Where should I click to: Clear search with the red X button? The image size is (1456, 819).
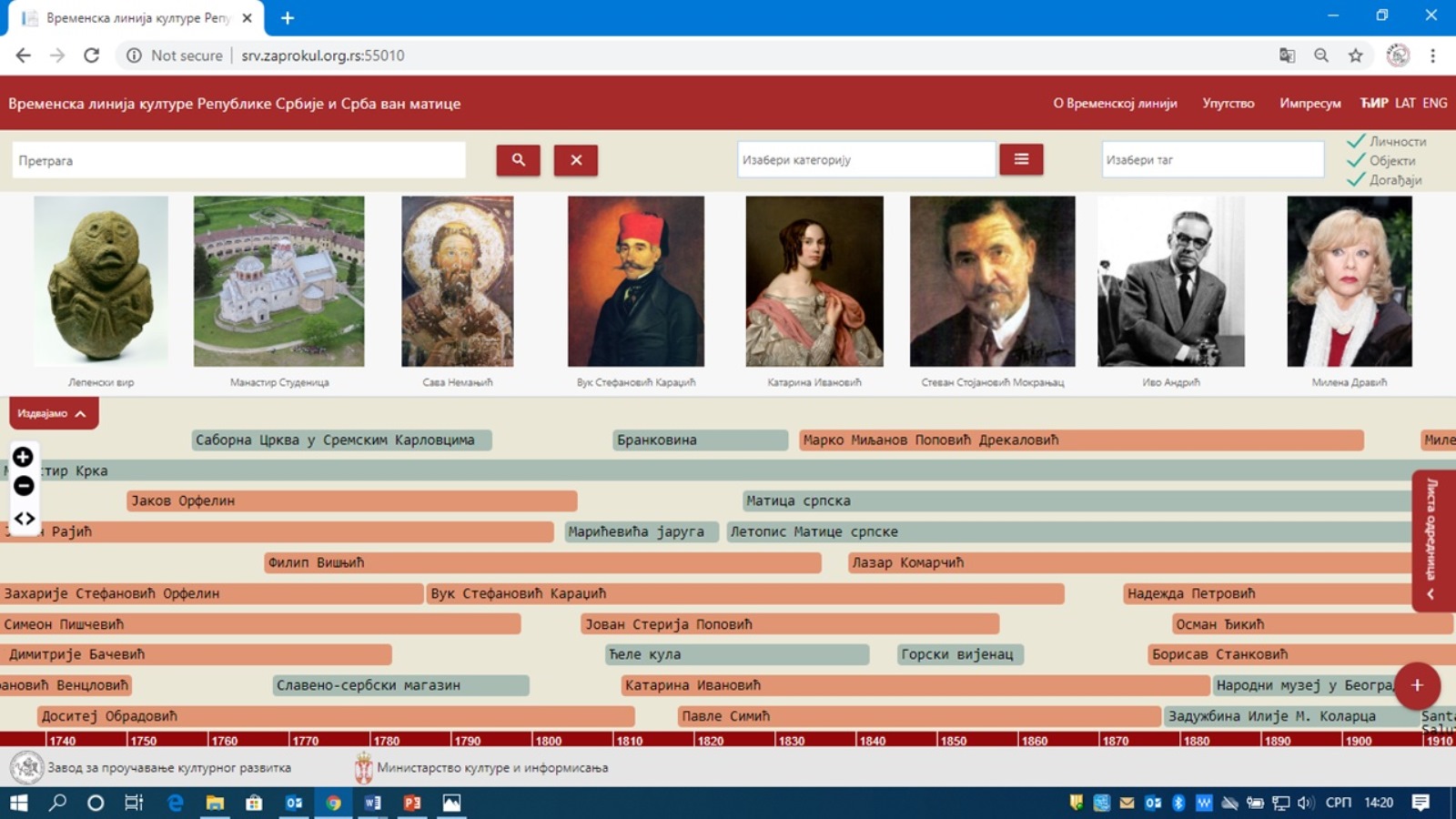pyautogui.click(x=576, y=160)
